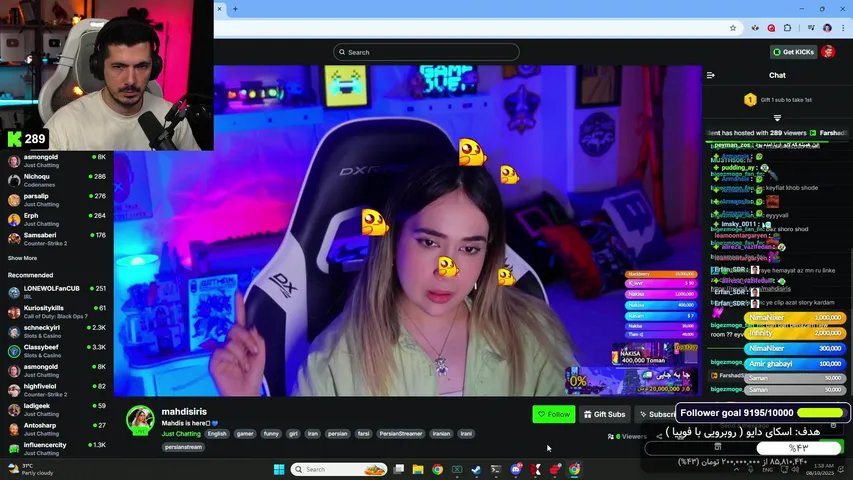Open influencercity recommended channel
Screen dimensions: 853x480
point(57,449)
